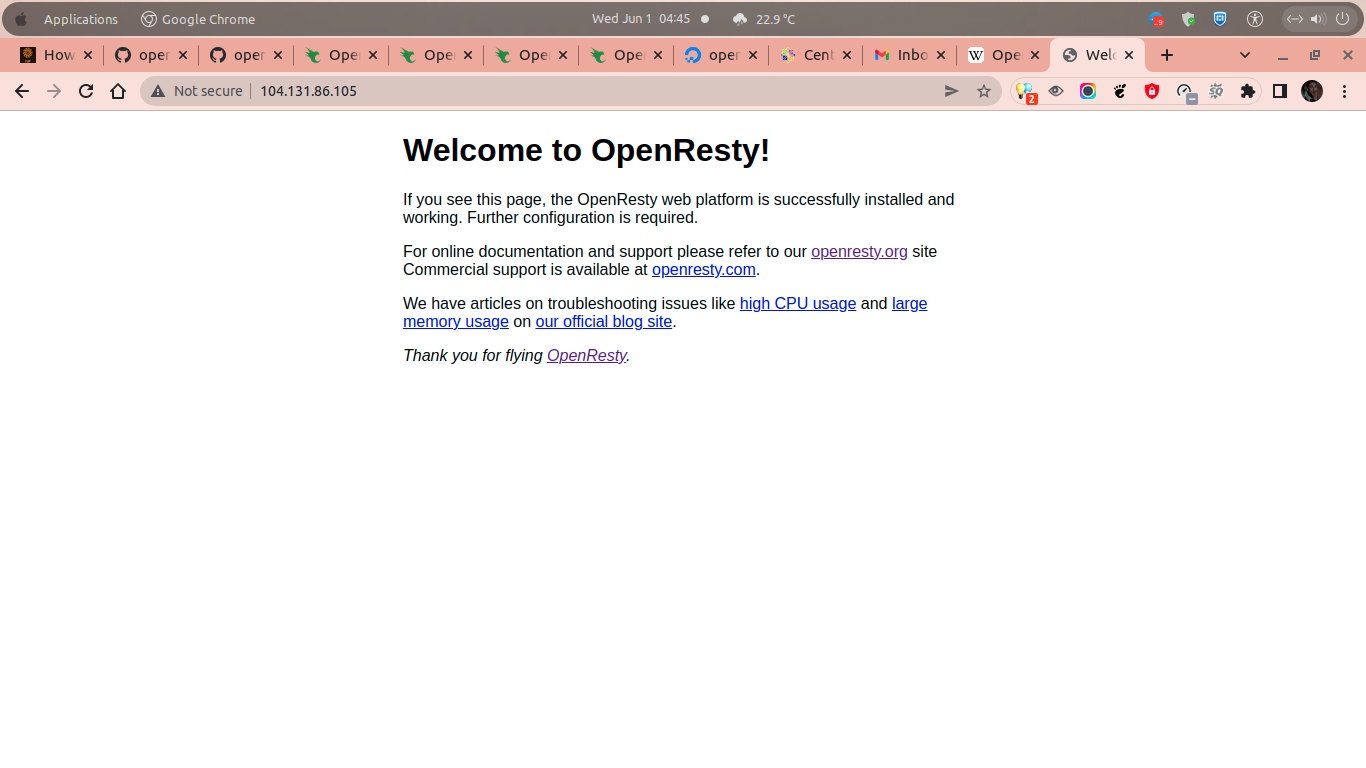Open the Google Chrome app menu
Viewport: 1366px width, 768px height.
tap(198, 19)
